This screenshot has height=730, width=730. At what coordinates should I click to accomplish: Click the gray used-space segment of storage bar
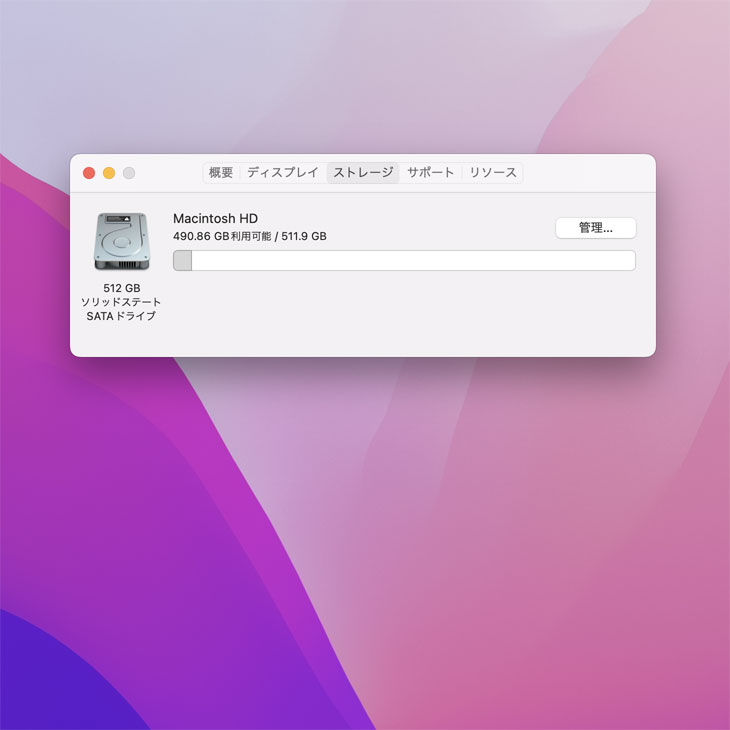click(x=183, y=261)
